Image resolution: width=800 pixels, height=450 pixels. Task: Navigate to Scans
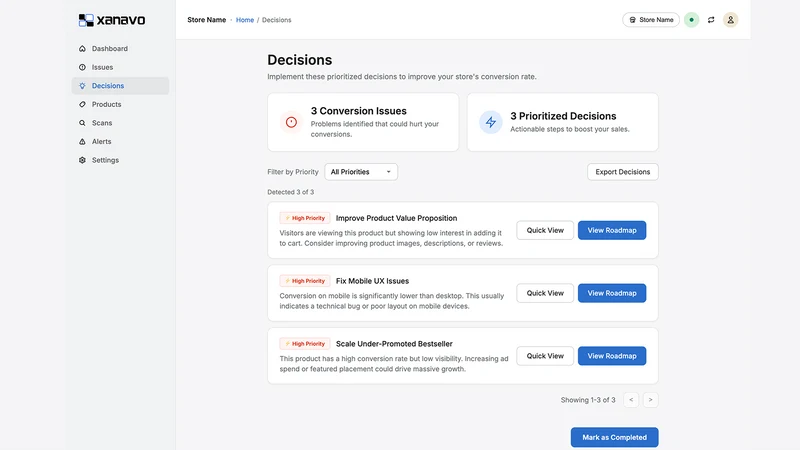pyautogui.click(x=120, y=123)
